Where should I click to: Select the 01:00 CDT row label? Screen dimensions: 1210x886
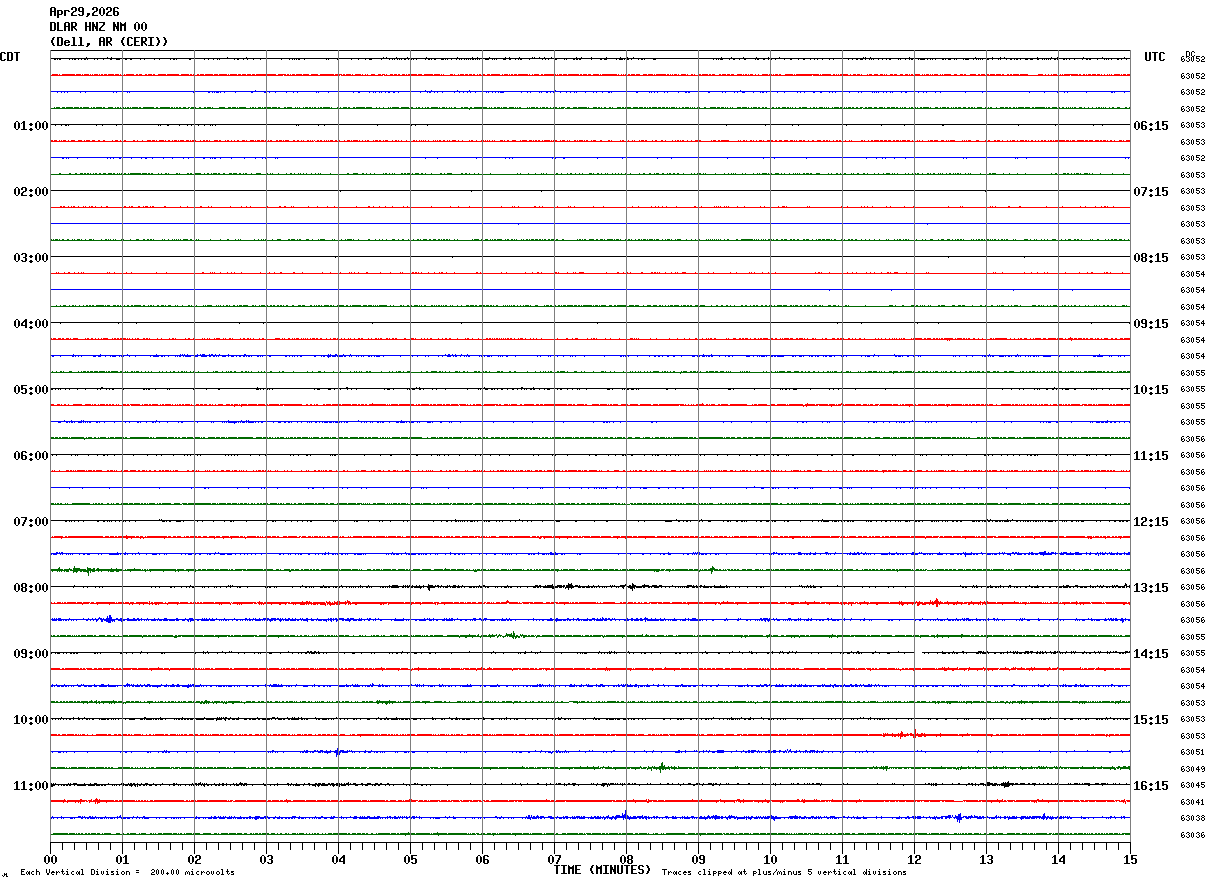point(31,126)
